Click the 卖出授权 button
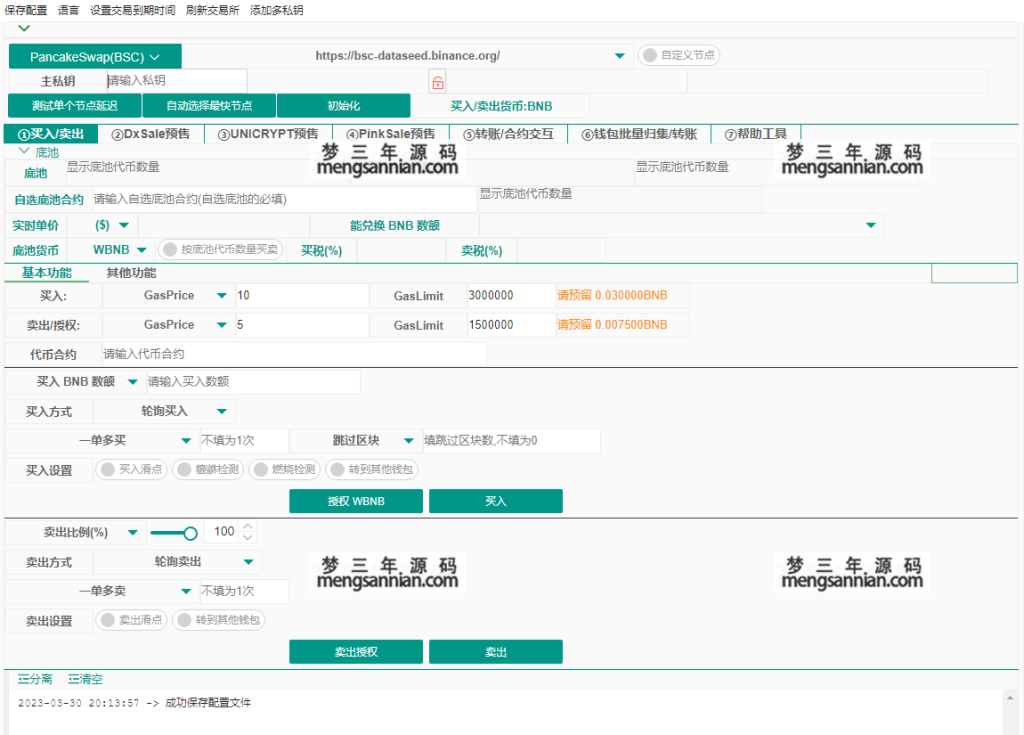The width and height of the screenshot is (1024, 735). [x=356, y=651]
